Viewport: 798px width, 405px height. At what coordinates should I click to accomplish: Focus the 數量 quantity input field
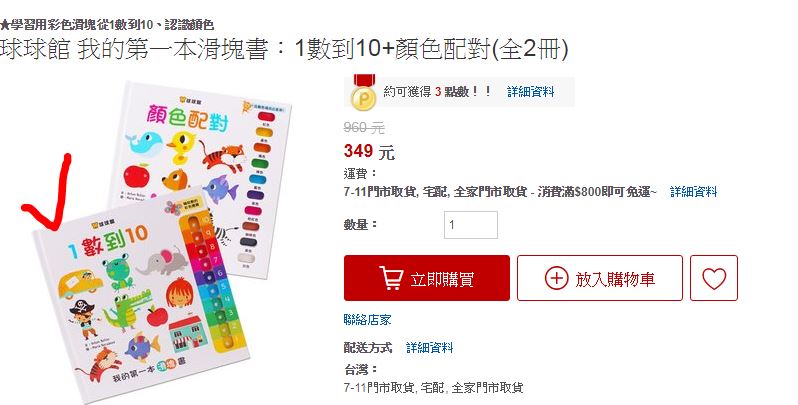(x=471, y=224)
